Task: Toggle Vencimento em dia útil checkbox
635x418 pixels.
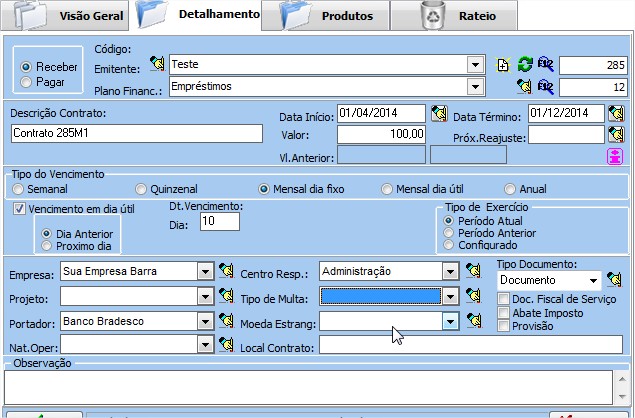Action: point(20,209)
